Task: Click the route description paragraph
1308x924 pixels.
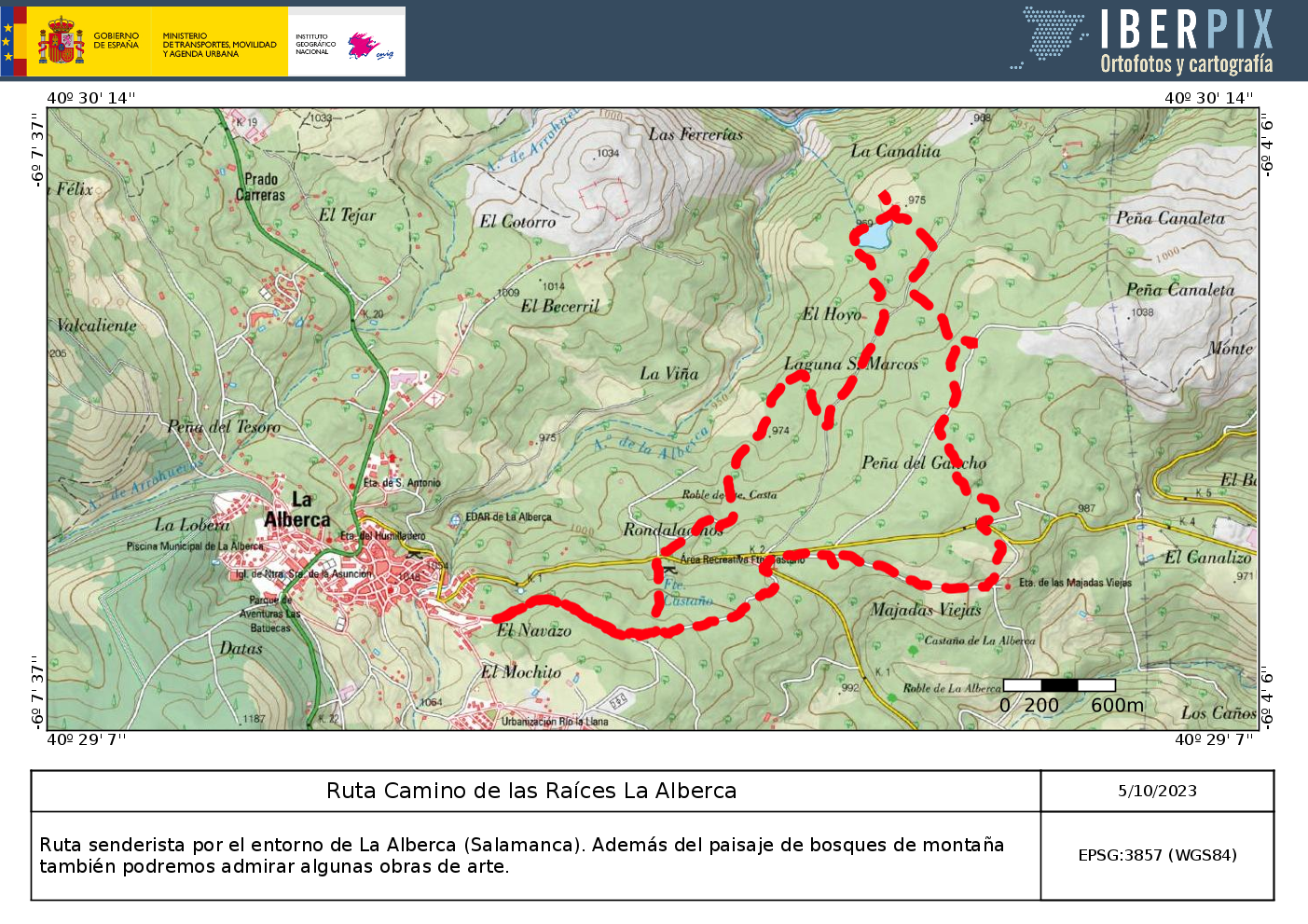Action: 522,855
